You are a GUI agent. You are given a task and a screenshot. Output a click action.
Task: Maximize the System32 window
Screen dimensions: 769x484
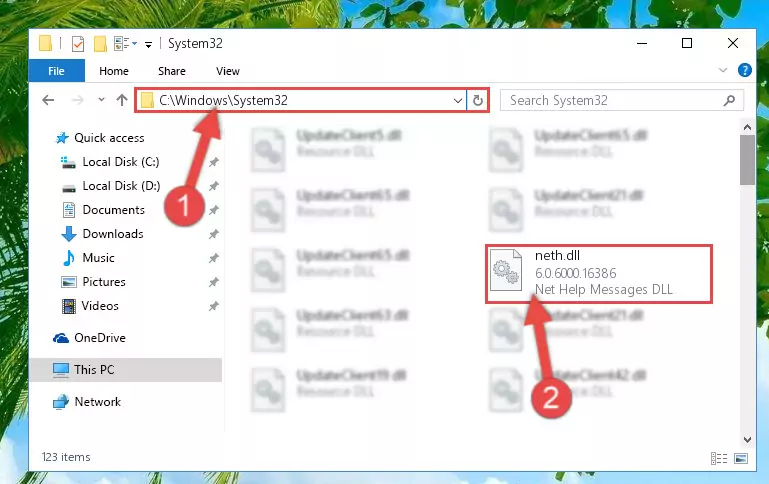click(x=687, y=43)
